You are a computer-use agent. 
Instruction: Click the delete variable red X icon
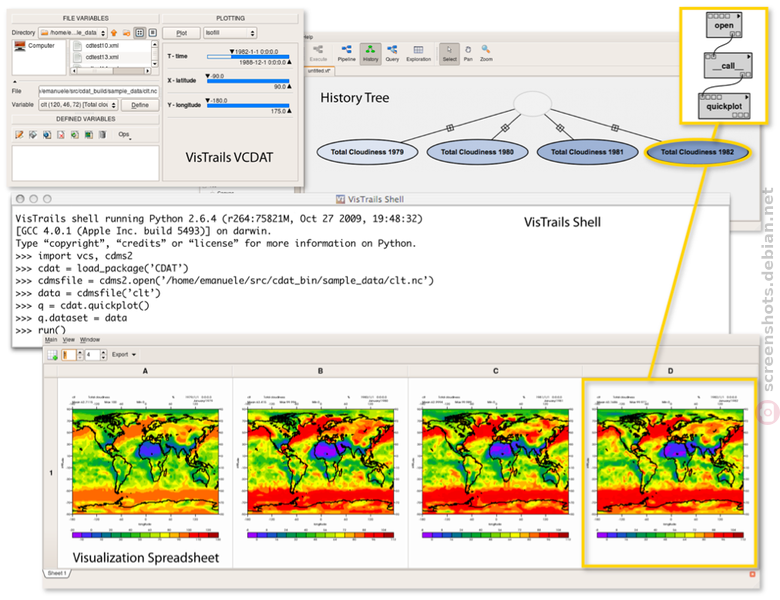[61, 134]
